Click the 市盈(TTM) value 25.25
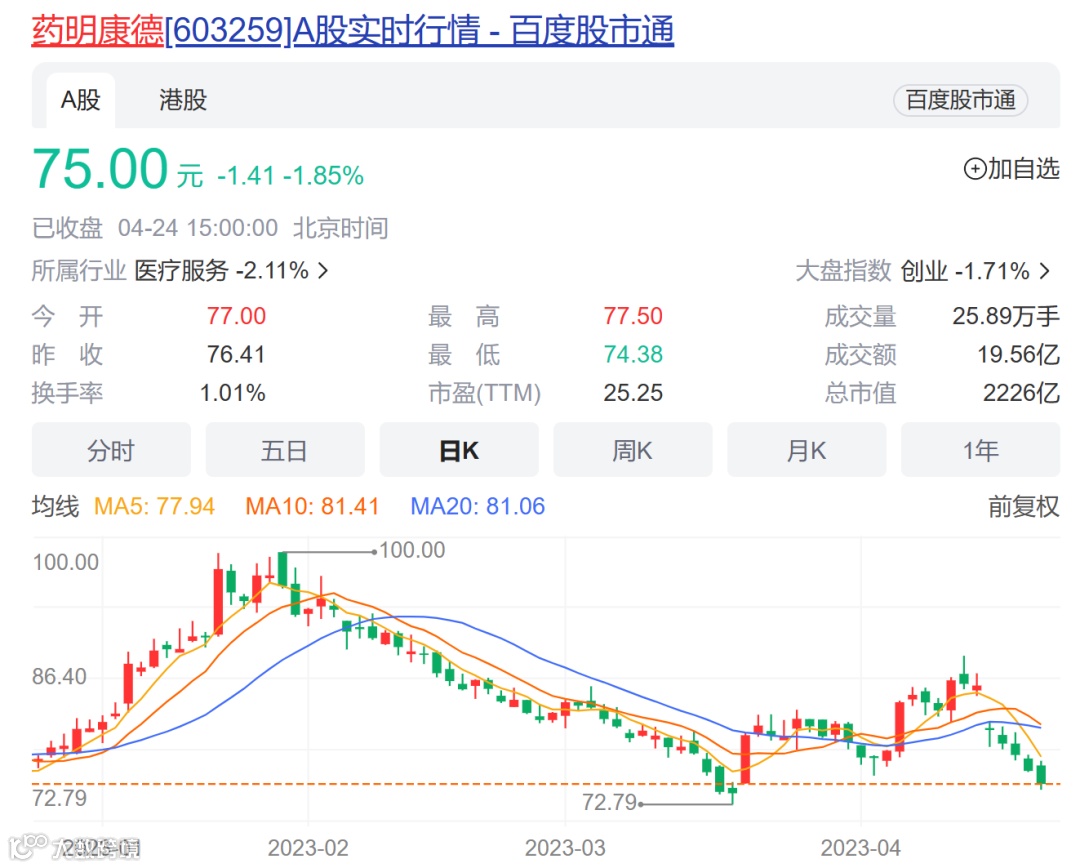The width and height of the screenshot is (1080, 868). click(633, 393)
